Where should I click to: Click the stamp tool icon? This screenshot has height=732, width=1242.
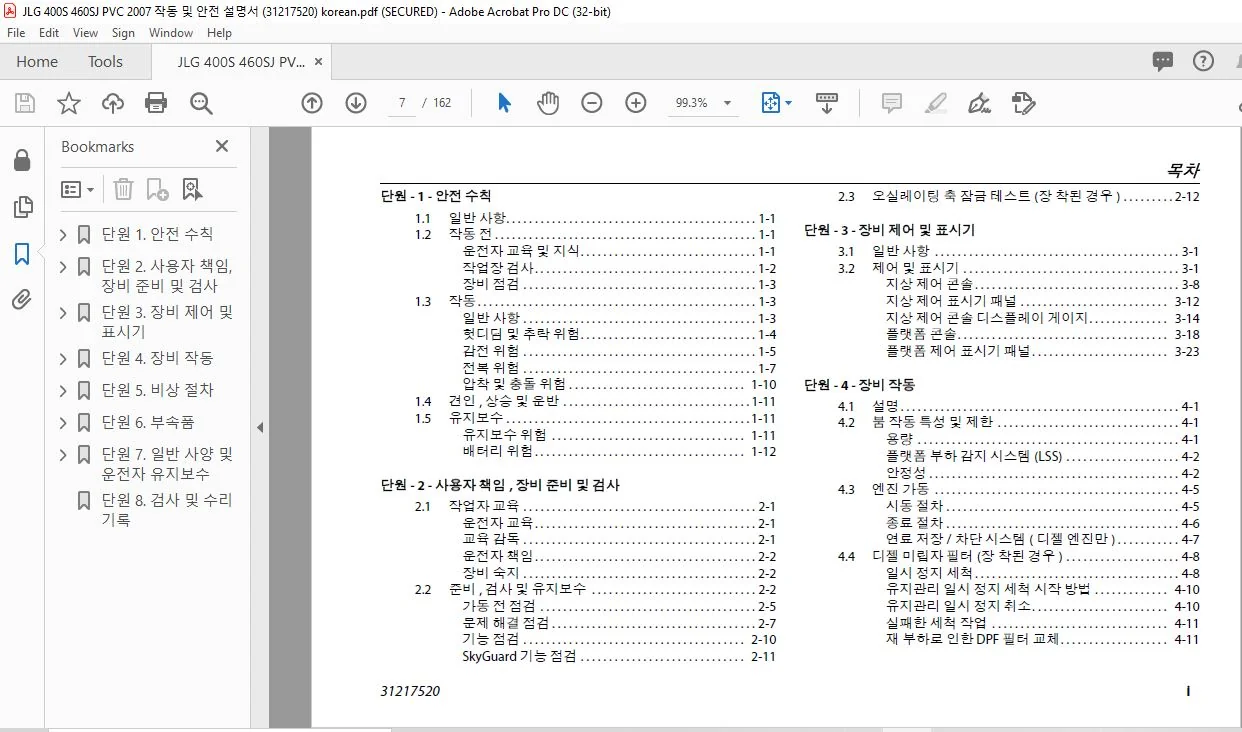coord(1023,103)
